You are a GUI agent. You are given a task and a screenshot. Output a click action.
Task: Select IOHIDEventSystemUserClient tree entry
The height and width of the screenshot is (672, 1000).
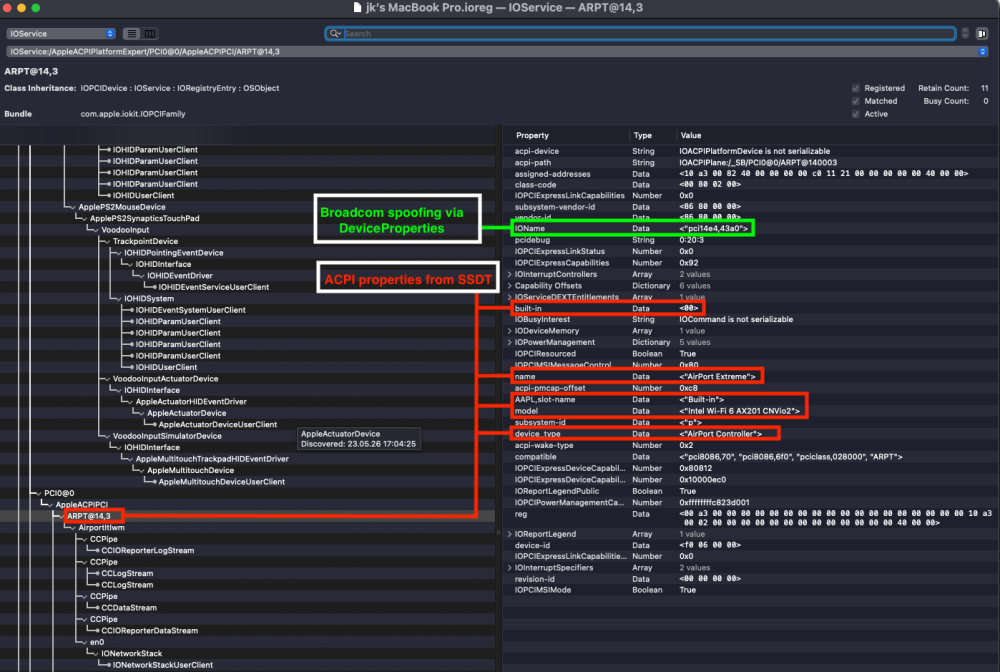coord(191,310)
